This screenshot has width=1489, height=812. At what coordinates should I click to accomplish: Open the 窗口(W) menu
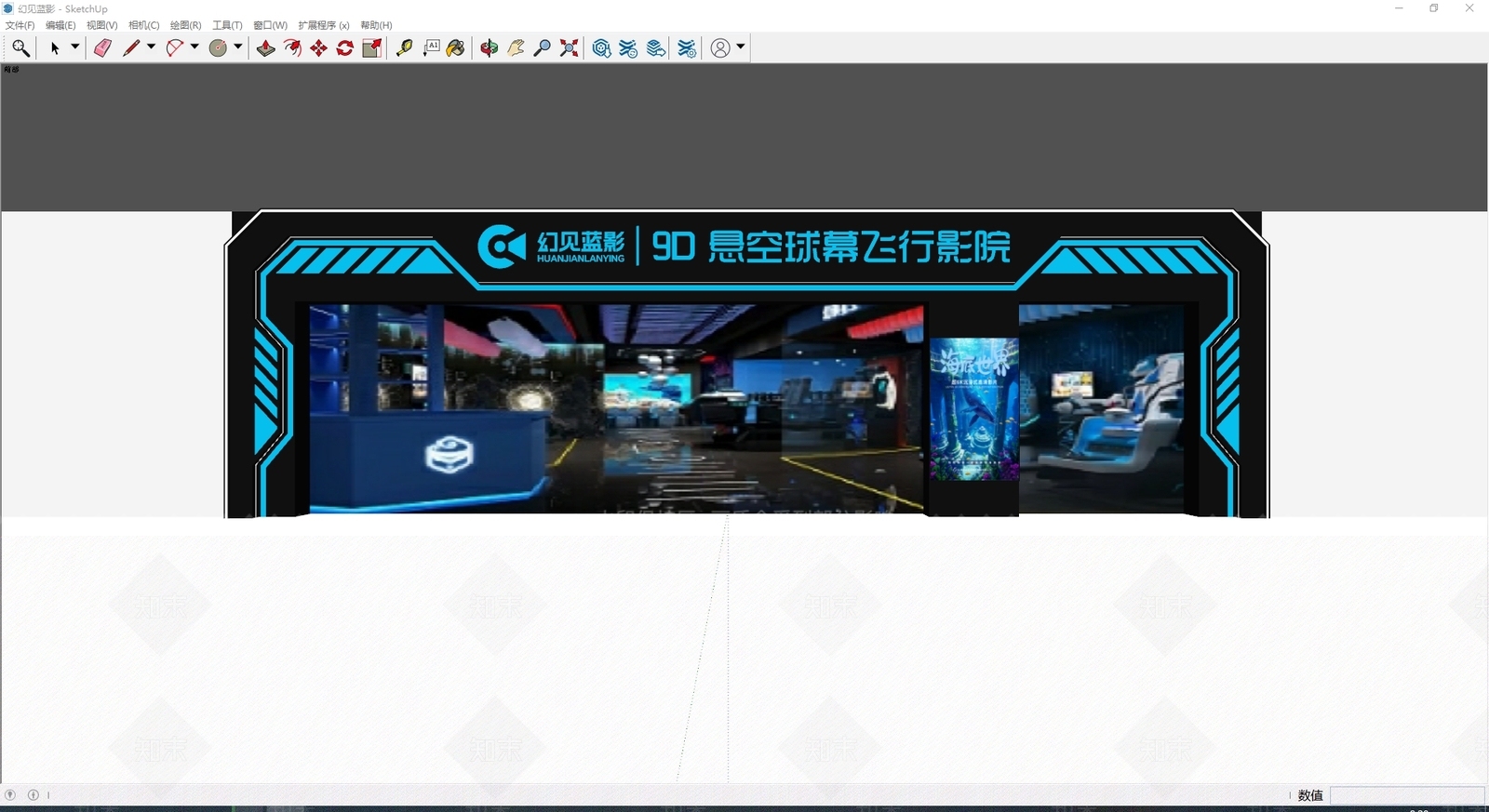click(271, 25)
